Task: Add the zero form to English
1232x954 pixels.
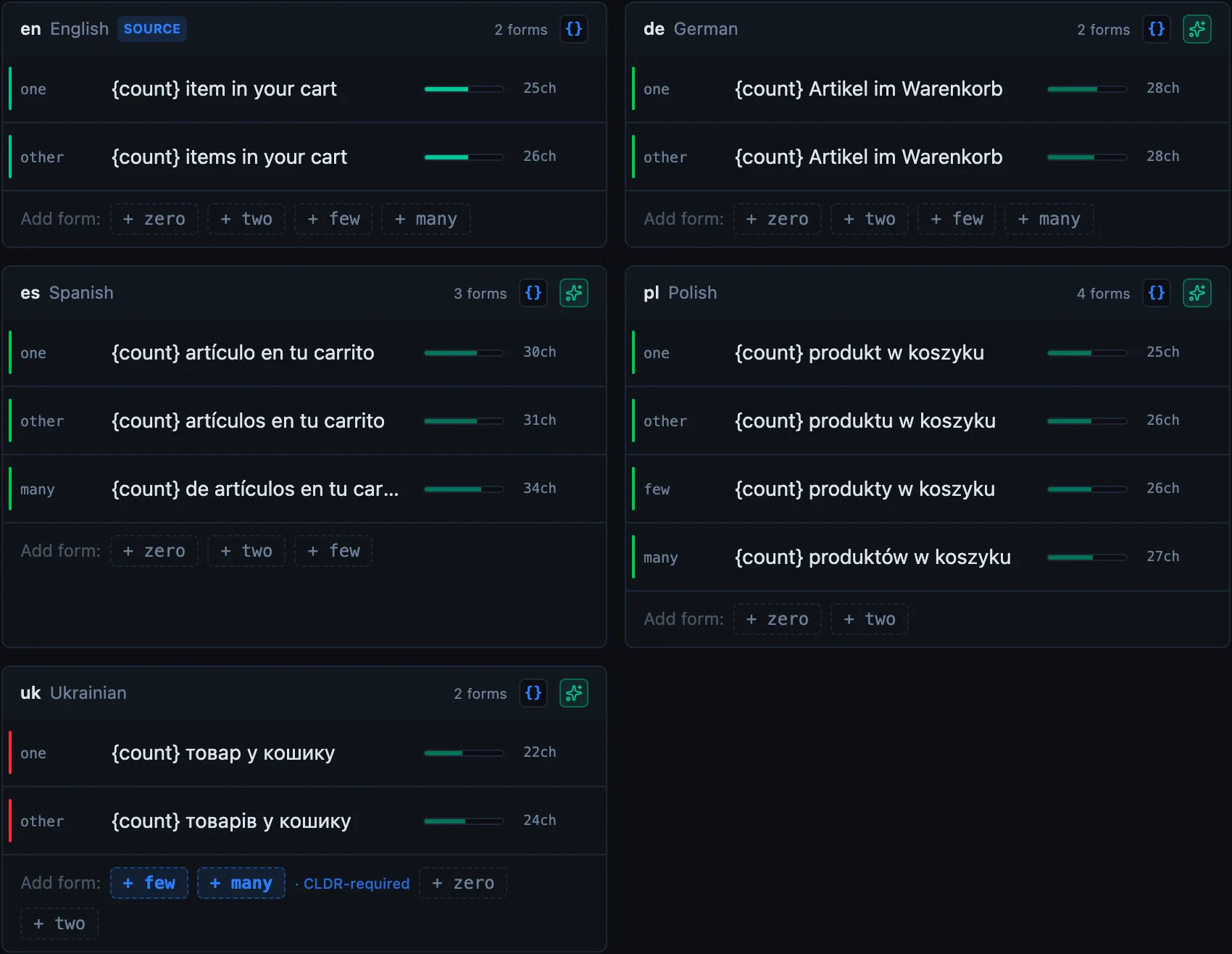Action: tap(154, 219)
